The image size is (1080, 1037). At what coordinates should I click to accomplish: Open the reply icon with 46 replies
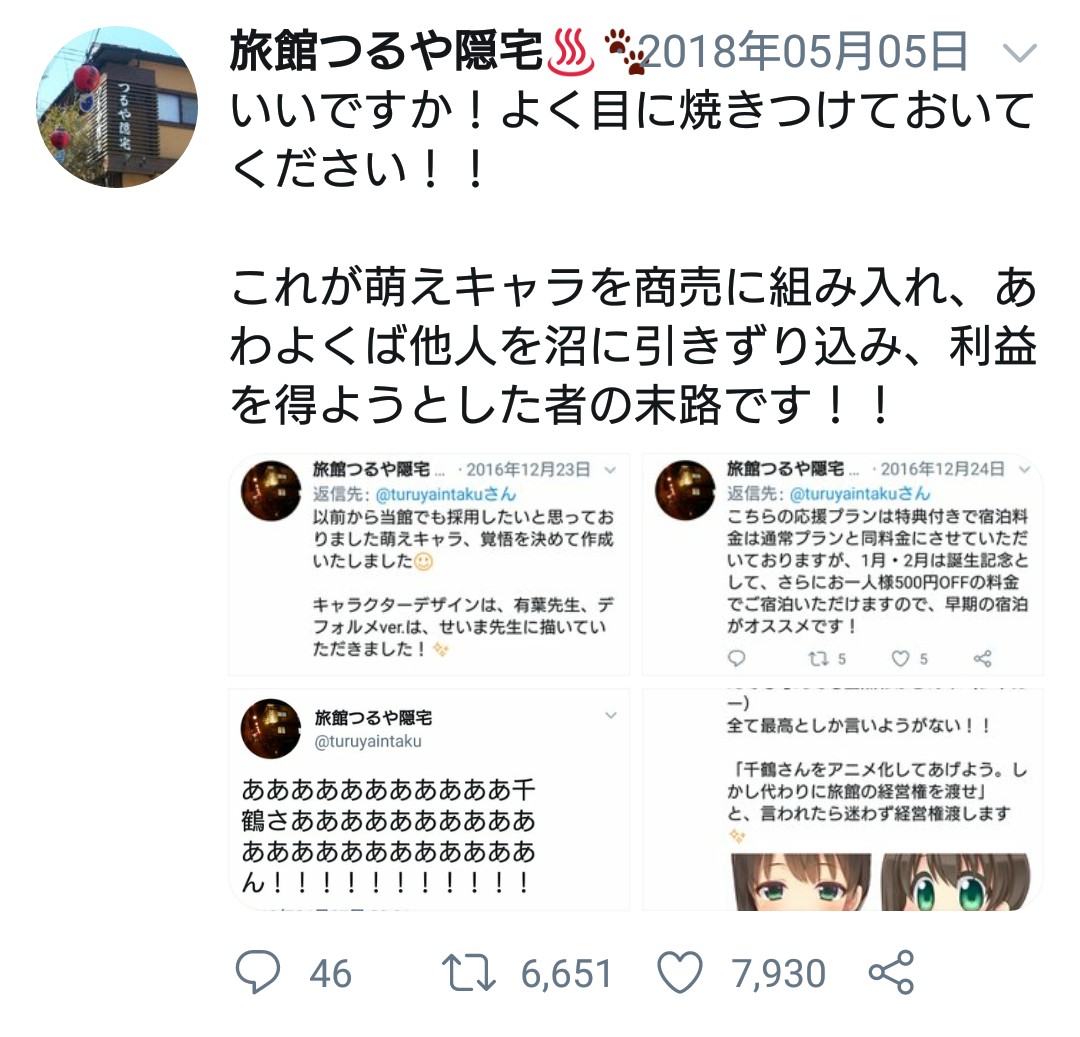tap(258, 972)
